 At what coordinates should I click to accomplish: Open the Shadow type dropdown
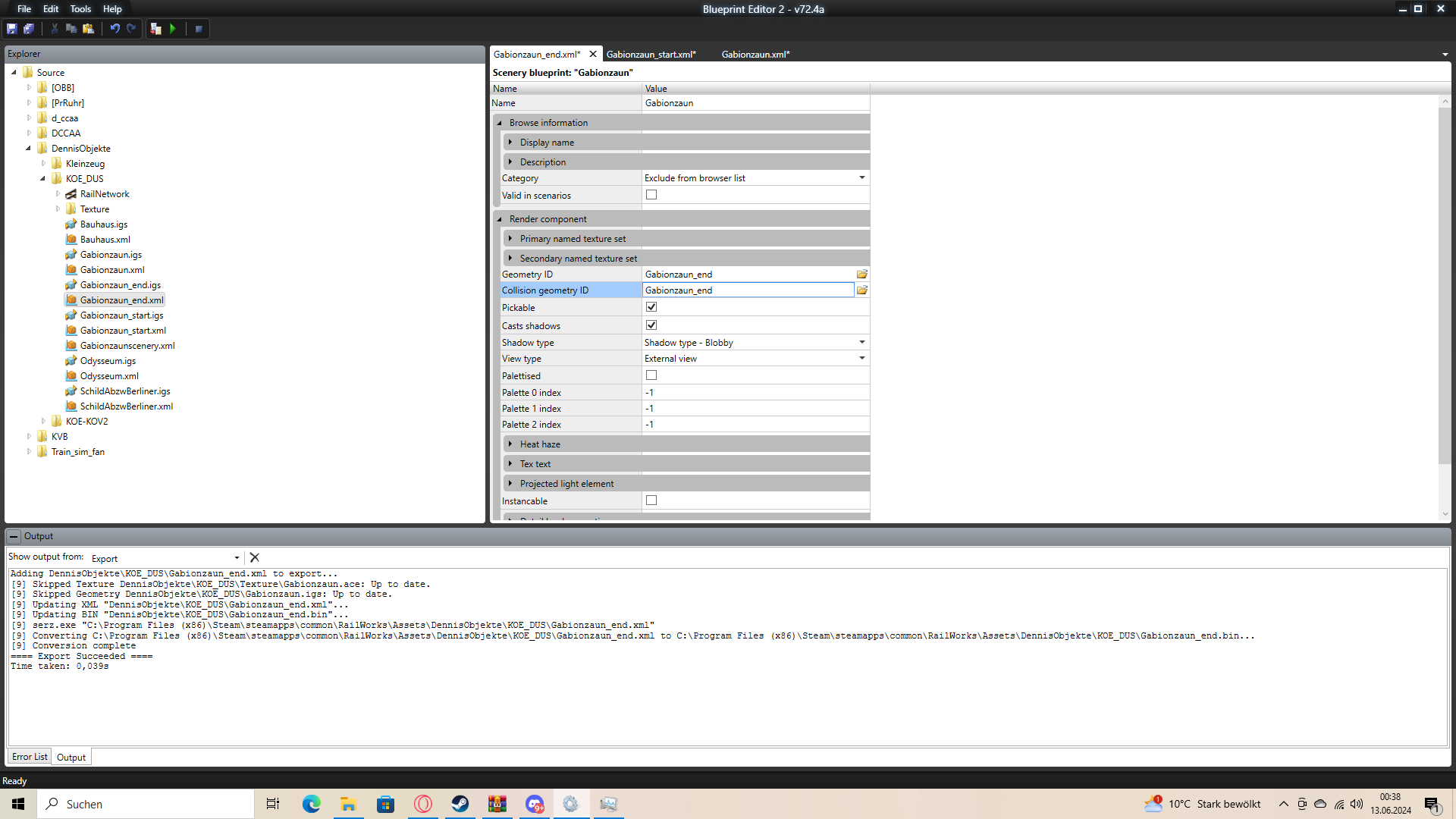(861, 343)
